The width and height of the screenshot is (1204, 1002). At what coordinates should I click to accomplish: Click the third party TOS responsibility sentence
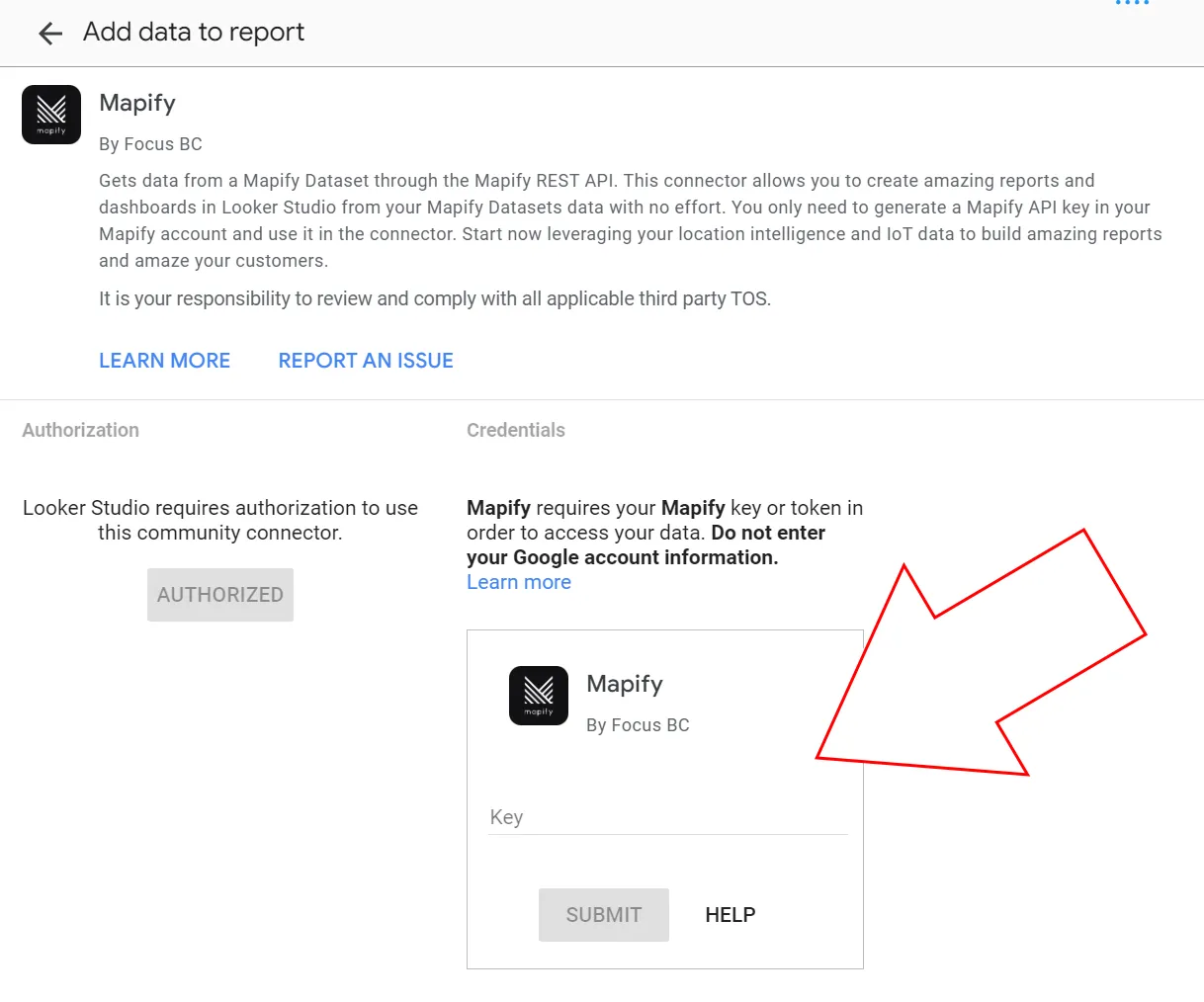tap(435, 298)
